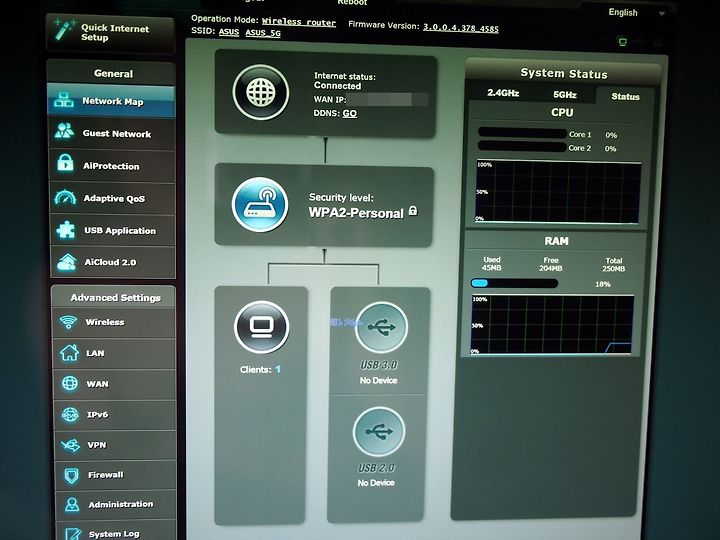Click the magic wand setup icon
Viewport: 720px width, 540px height.
coord(64,30)
